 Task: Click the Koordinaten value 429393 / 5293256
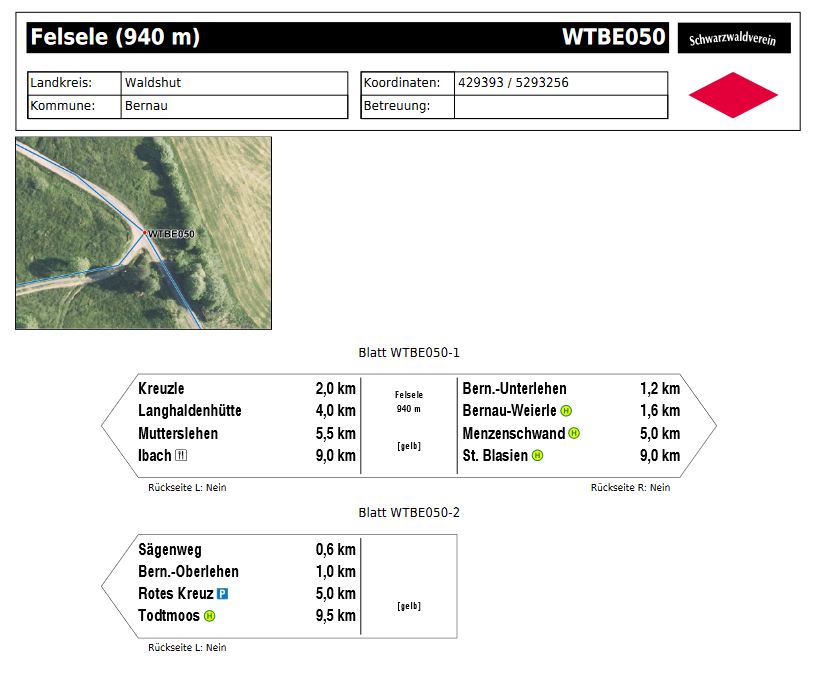(x=513, y=83)
